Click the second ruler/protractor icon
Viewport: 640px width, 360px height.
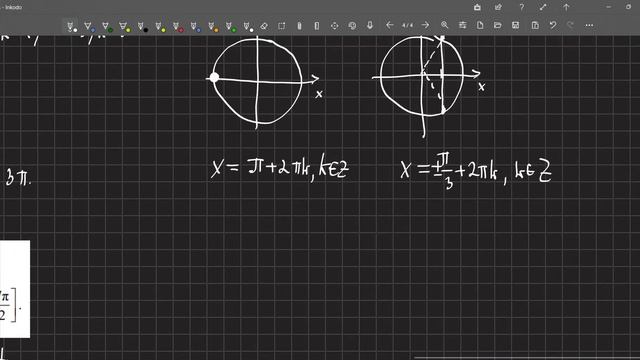317,26
